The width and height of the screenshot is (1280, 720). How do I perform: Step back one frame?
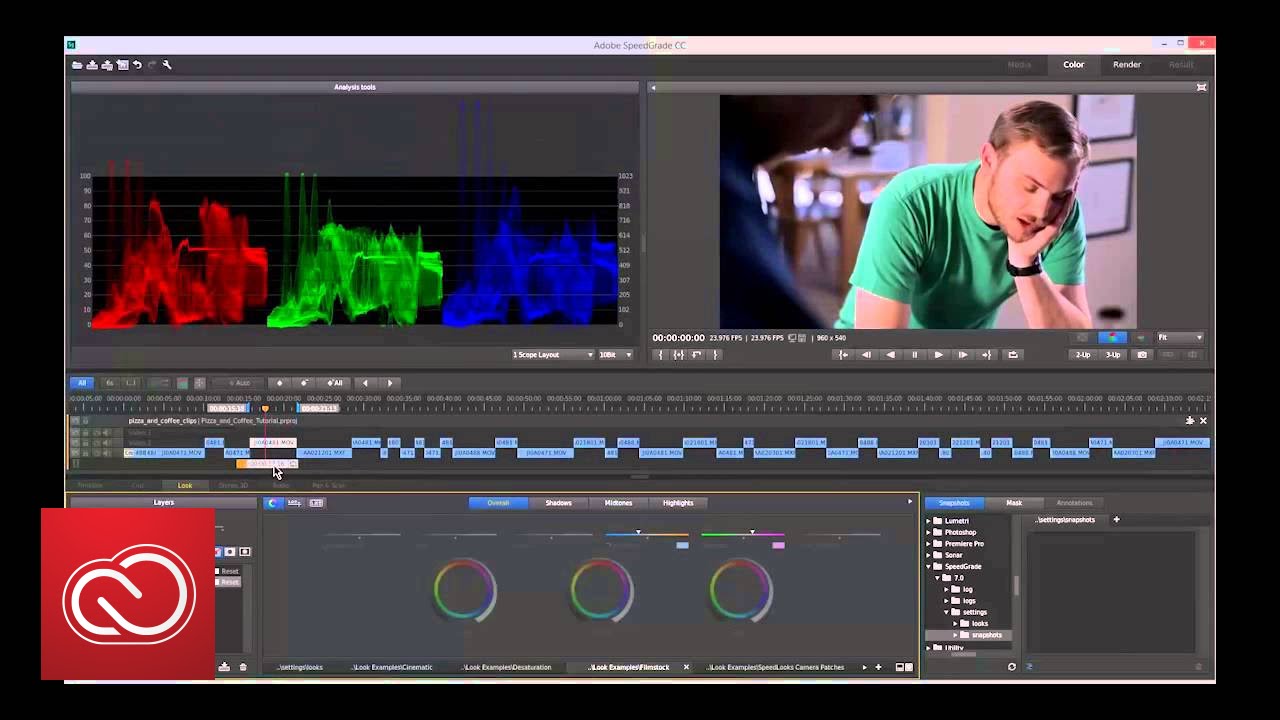[866, 355]
